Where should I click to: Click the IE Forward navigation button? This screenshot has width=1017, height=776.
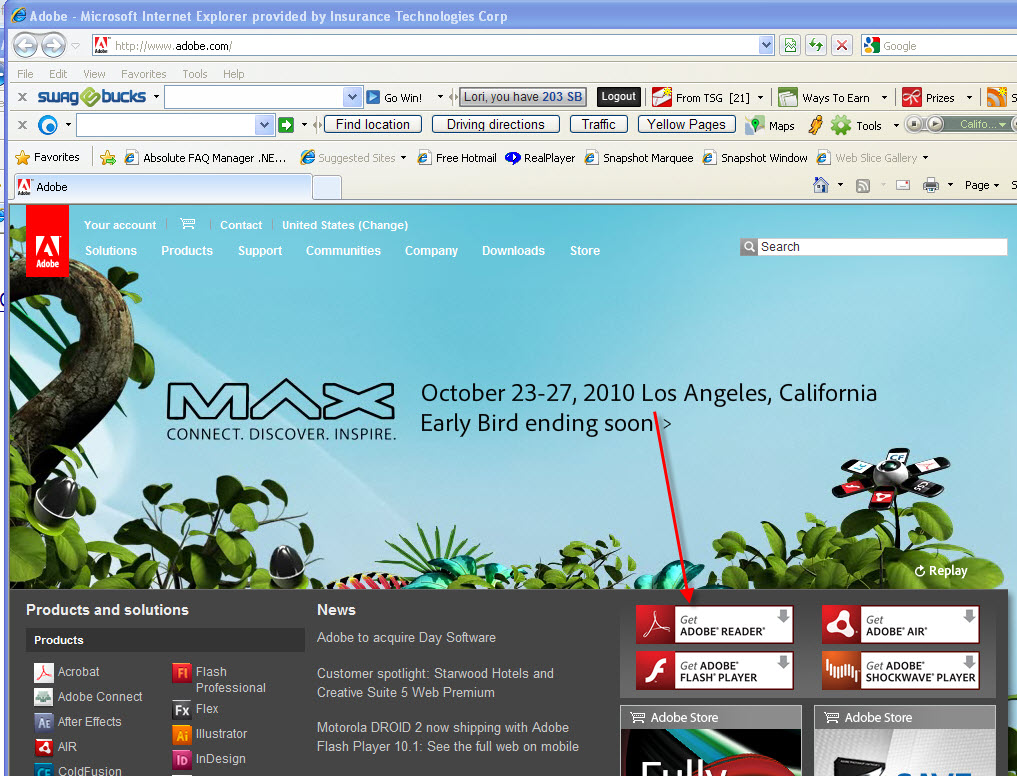[x=53, y=45]
